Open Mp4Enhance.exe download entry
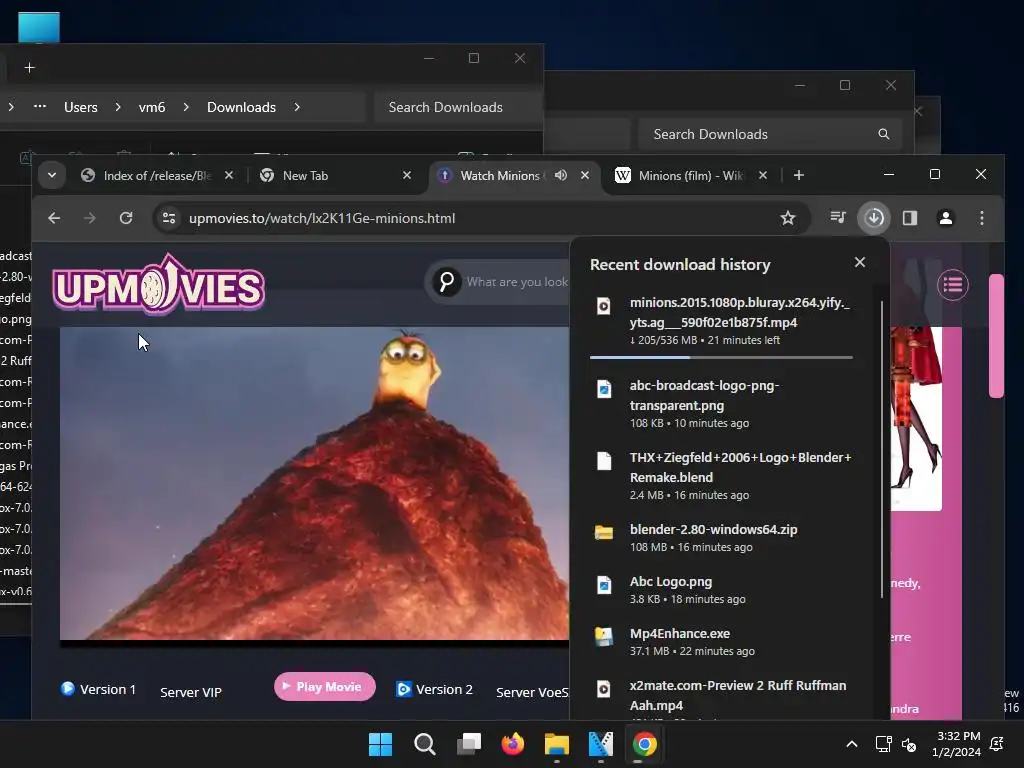Viewport: 1024px width, 768px height. pos(722,642)
